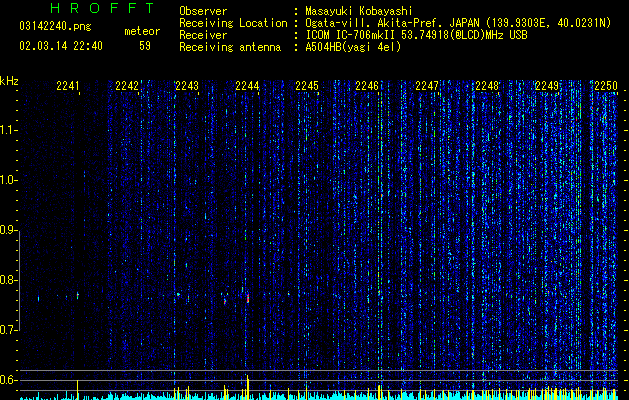Click the 1.1 frequency axis label
Viewport: 629px width, 400px height.
click(9, 130)
